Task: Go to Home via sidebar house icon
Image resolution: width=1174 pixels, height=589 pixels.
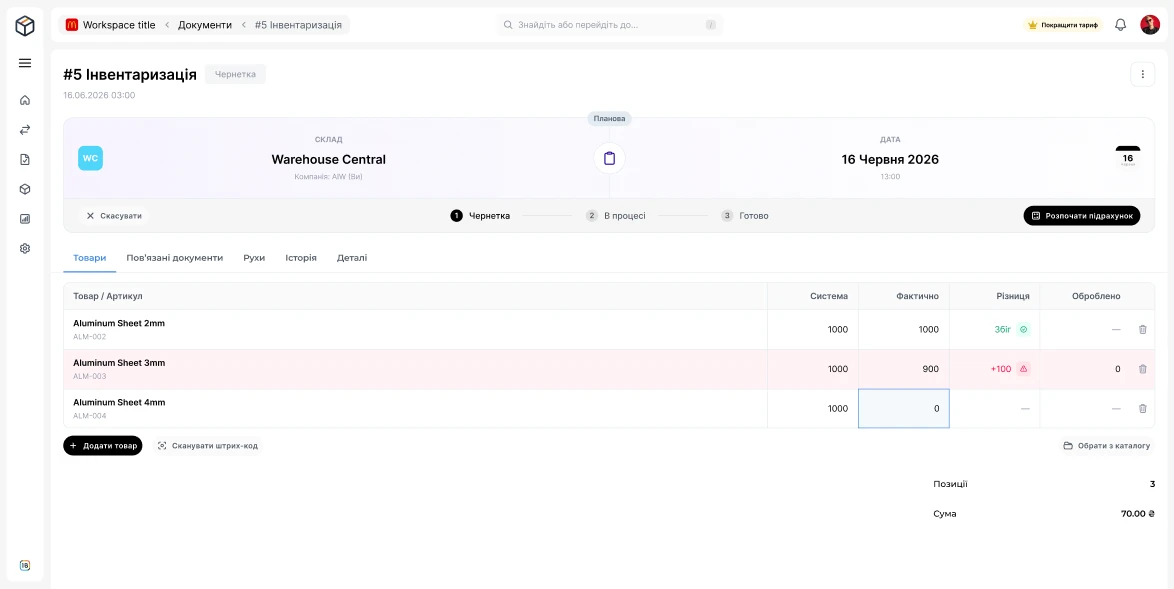Action: [x=25, y=100]
